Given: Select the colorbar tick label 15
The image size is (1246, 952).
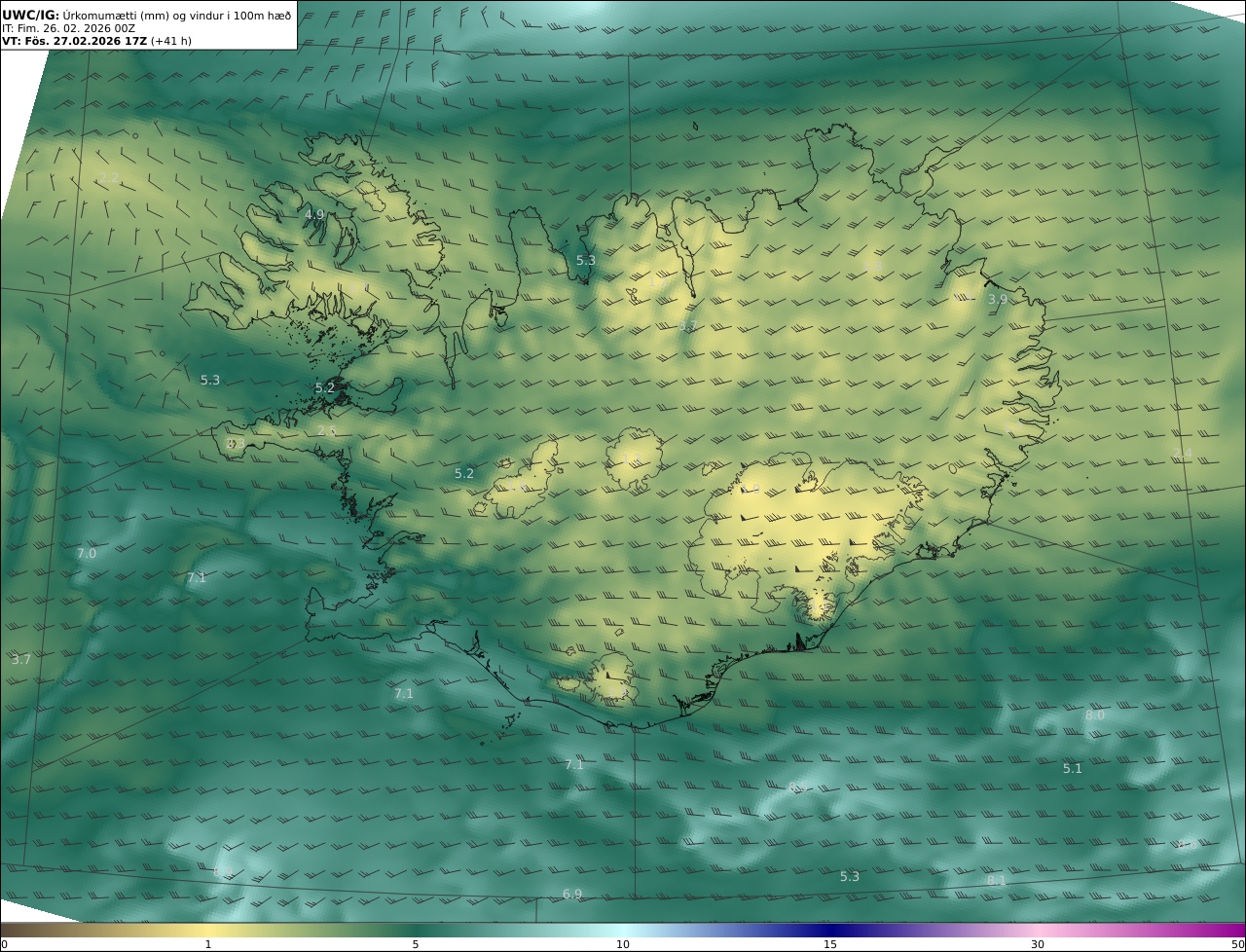Looking at the screenshot, I should coord(830,944).
